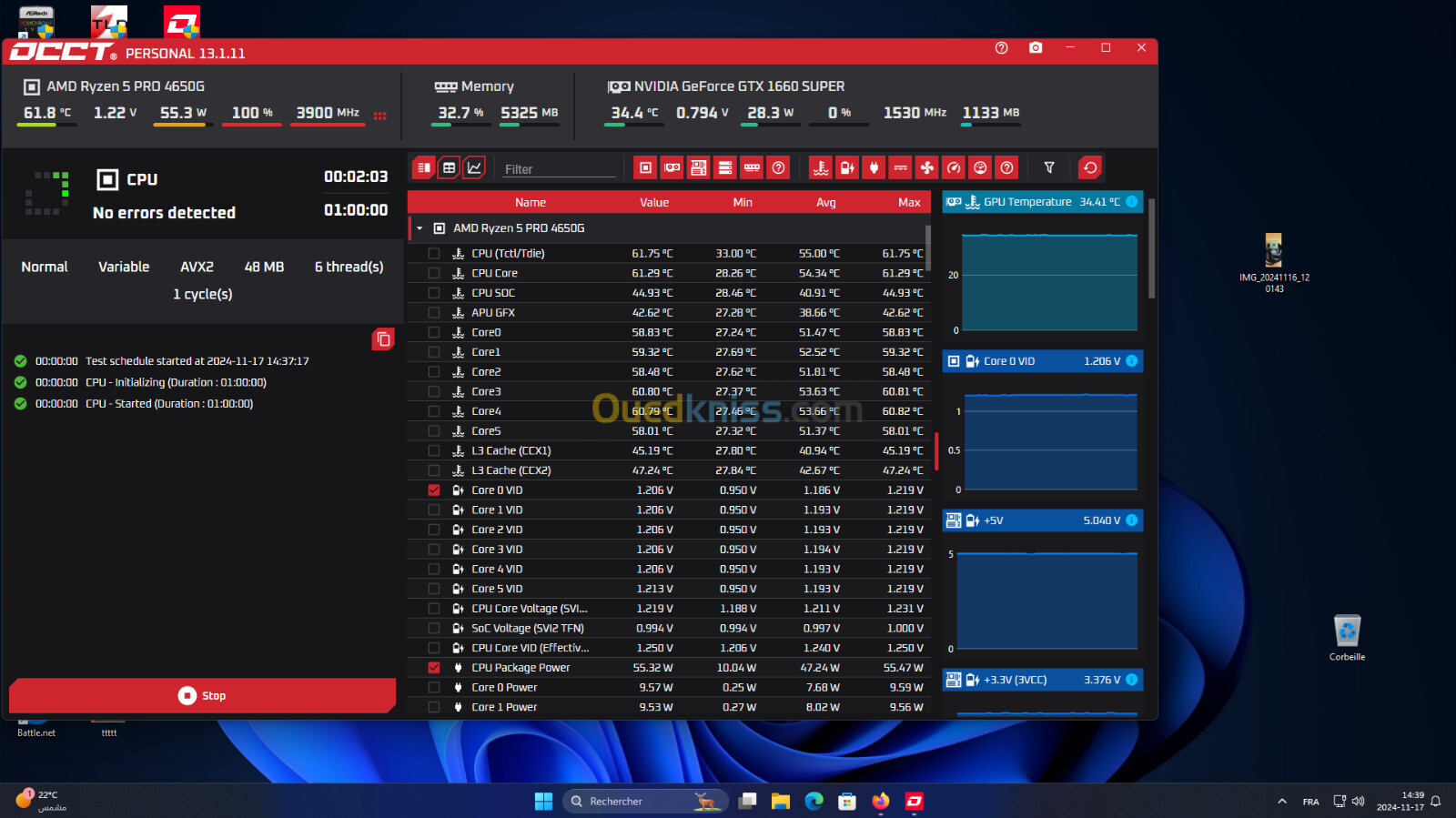1456x818 pixels.
Task: Collapse the AMD Ryzen 5 PRO 4650G group
Action: coord(420,228)
